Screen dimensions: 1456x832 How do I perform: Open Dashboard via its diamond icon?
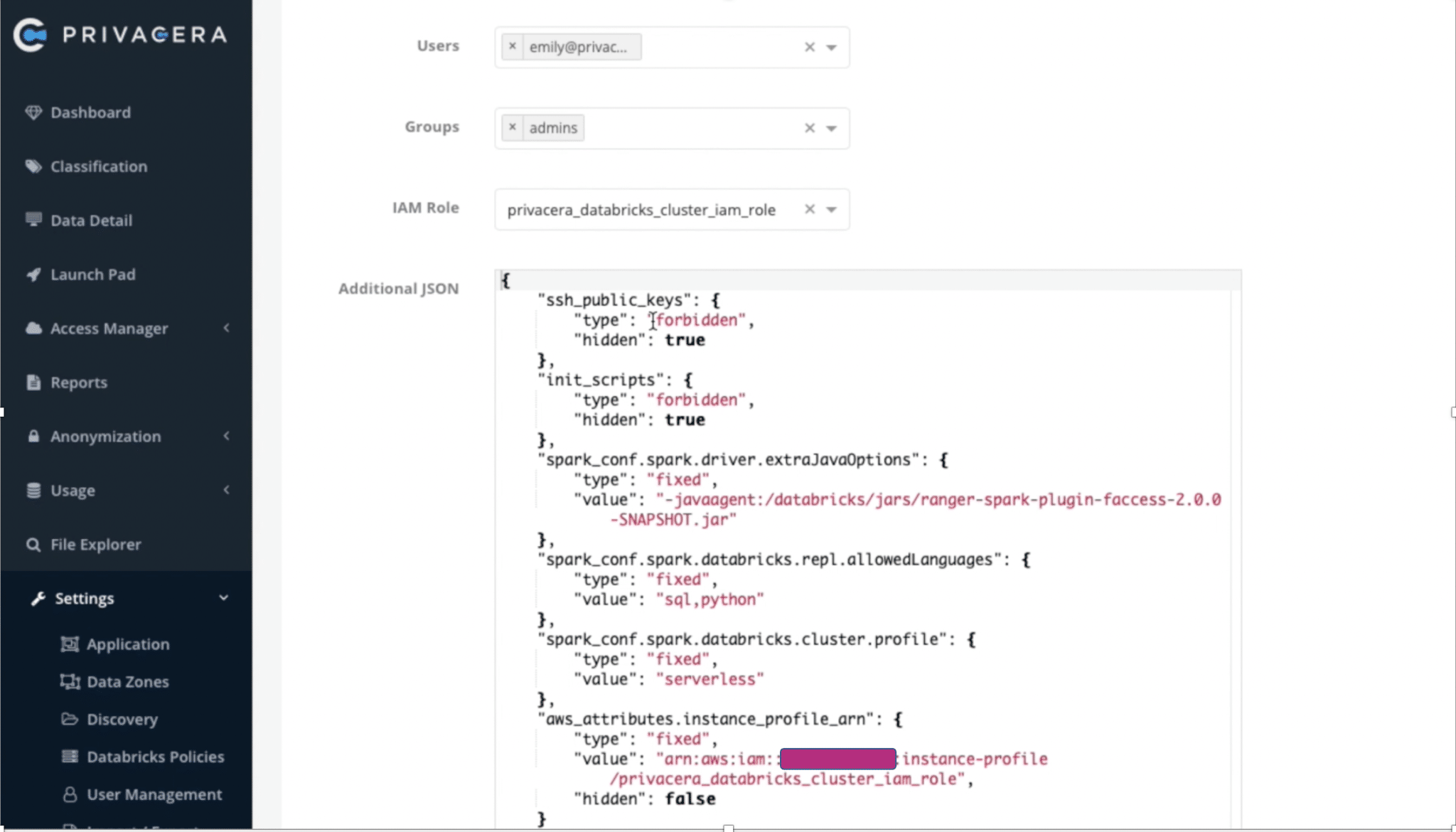pos(33,112)
